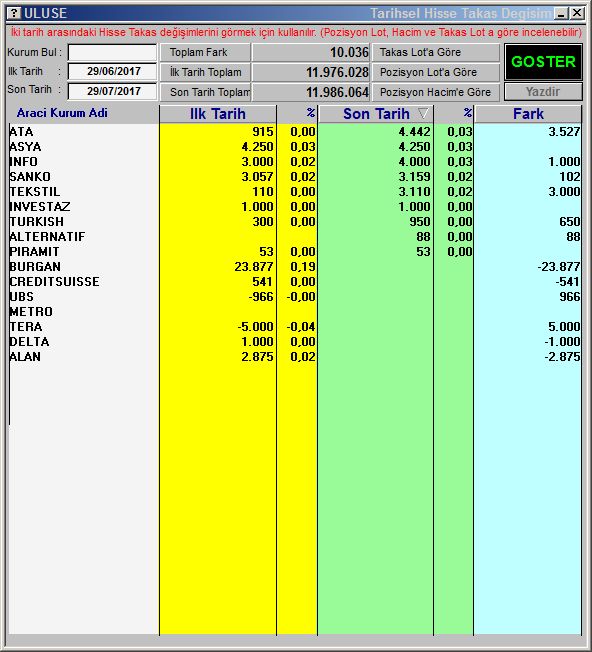Click the Son Tarih date field
This screenshot has height=652, width=592.
click(x=112, y=91)
